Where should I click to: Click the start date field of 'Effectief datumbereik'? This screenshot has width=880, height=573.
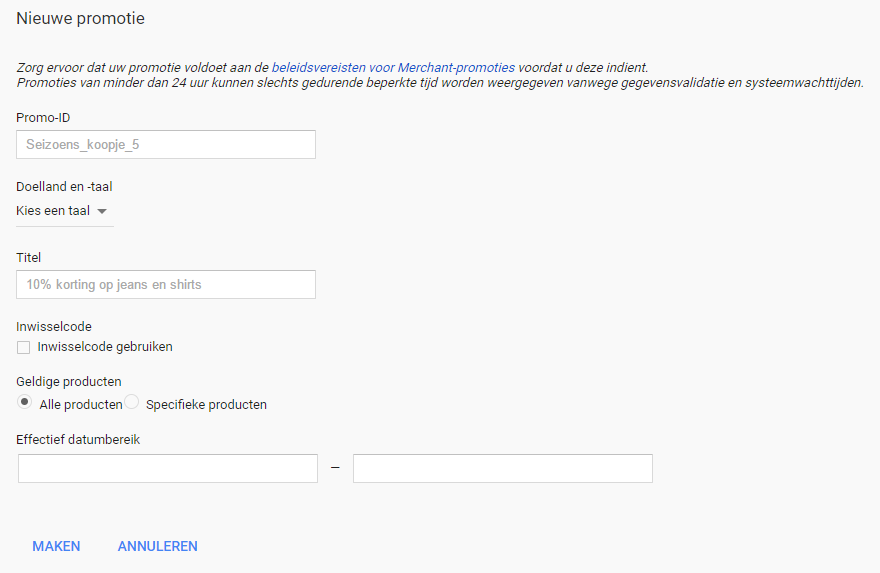[168, 469]
